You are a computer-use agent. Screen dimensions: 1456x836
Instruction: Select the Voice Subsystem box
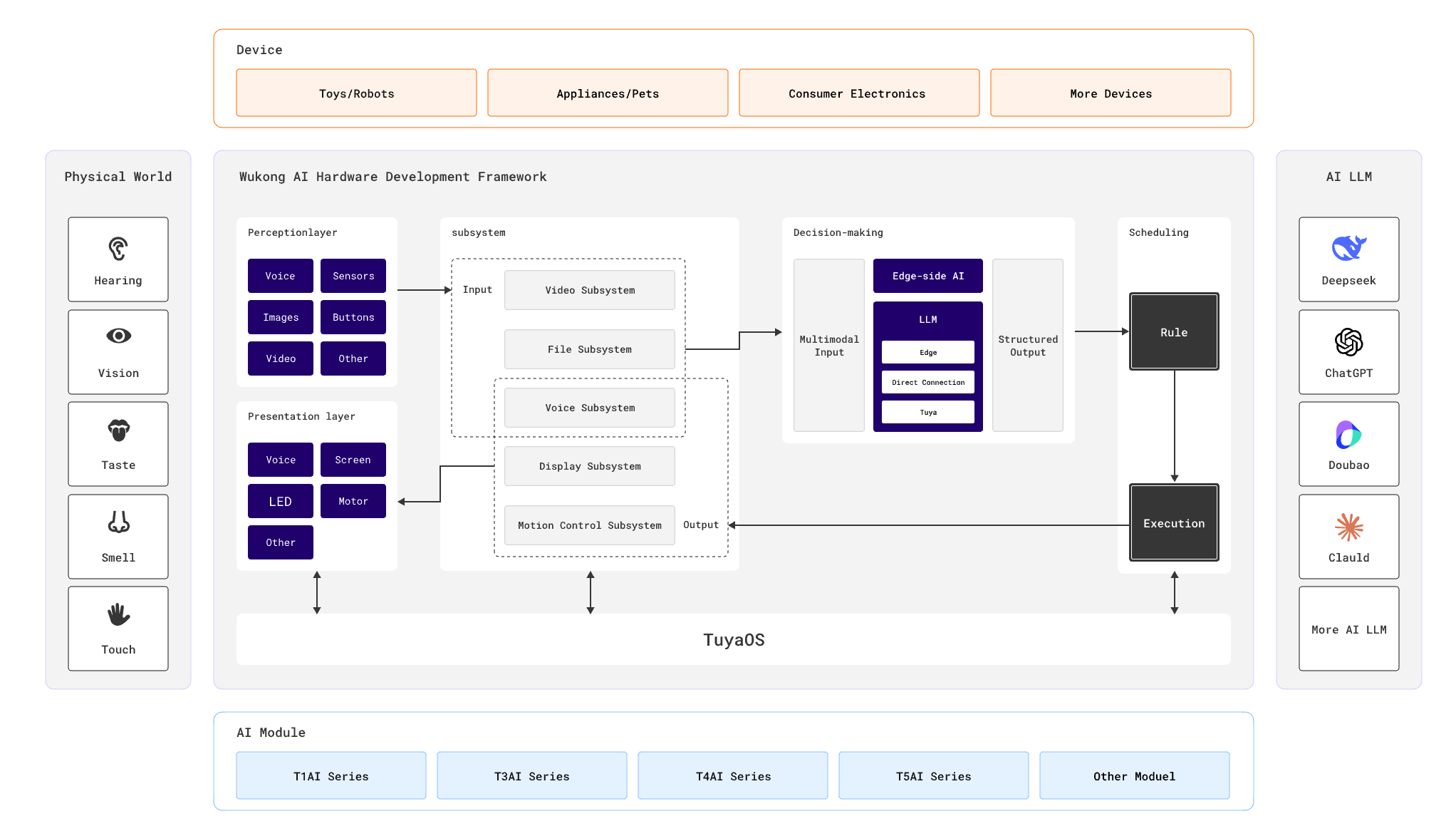[x=590, y=408]
